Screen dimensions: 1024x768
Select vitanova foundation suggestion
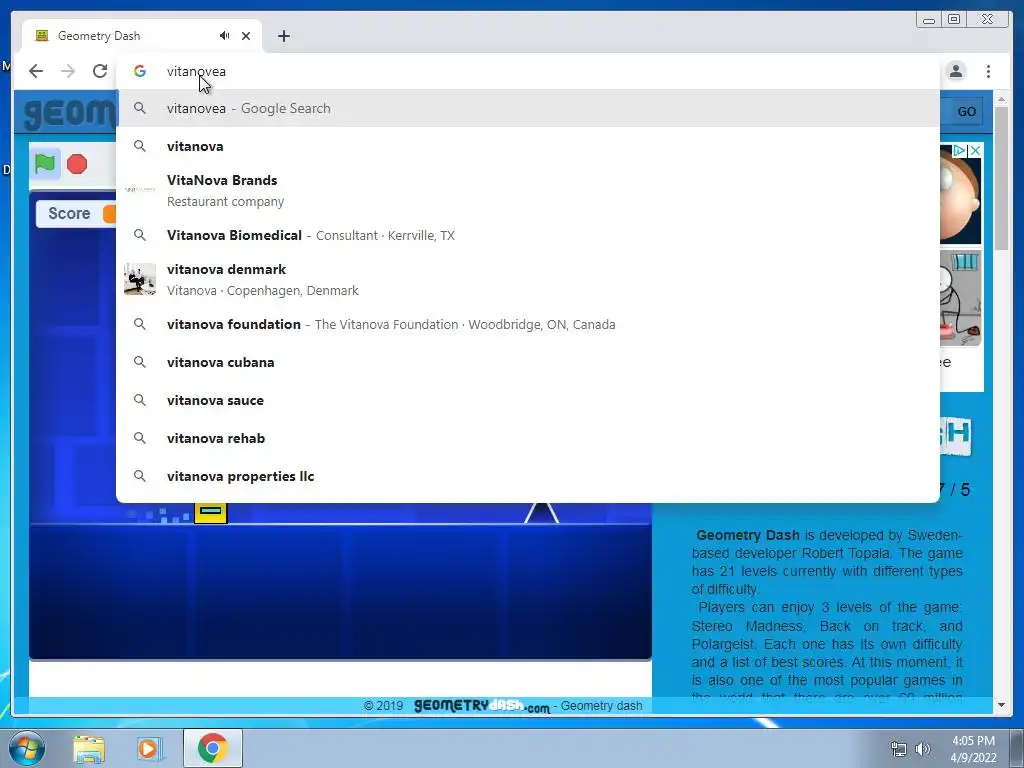point(528,325)
